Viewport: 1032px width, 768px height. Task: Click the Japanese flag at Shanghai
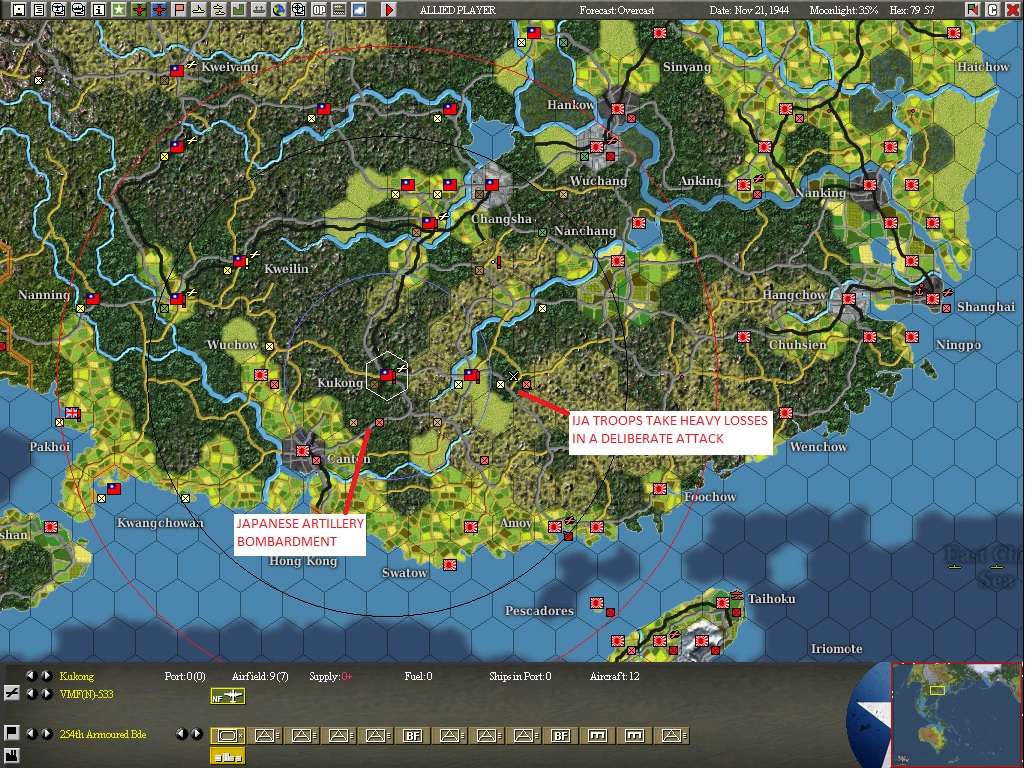click(933, 299)
